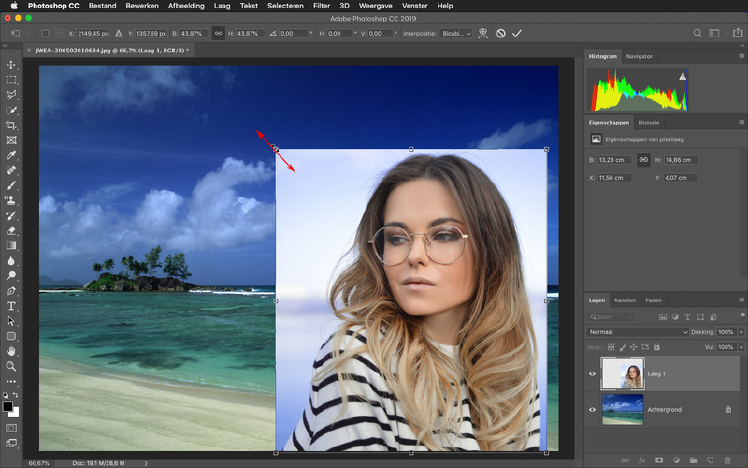Toggle the aspect ratio link between B and H
The image size is (748, 468).
(218, 33)
